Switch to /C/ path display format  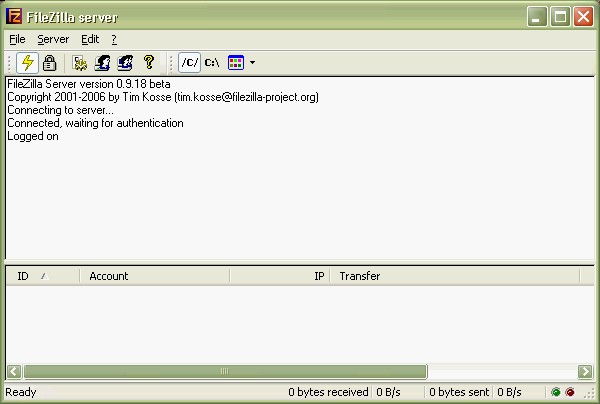click(189, 62)
